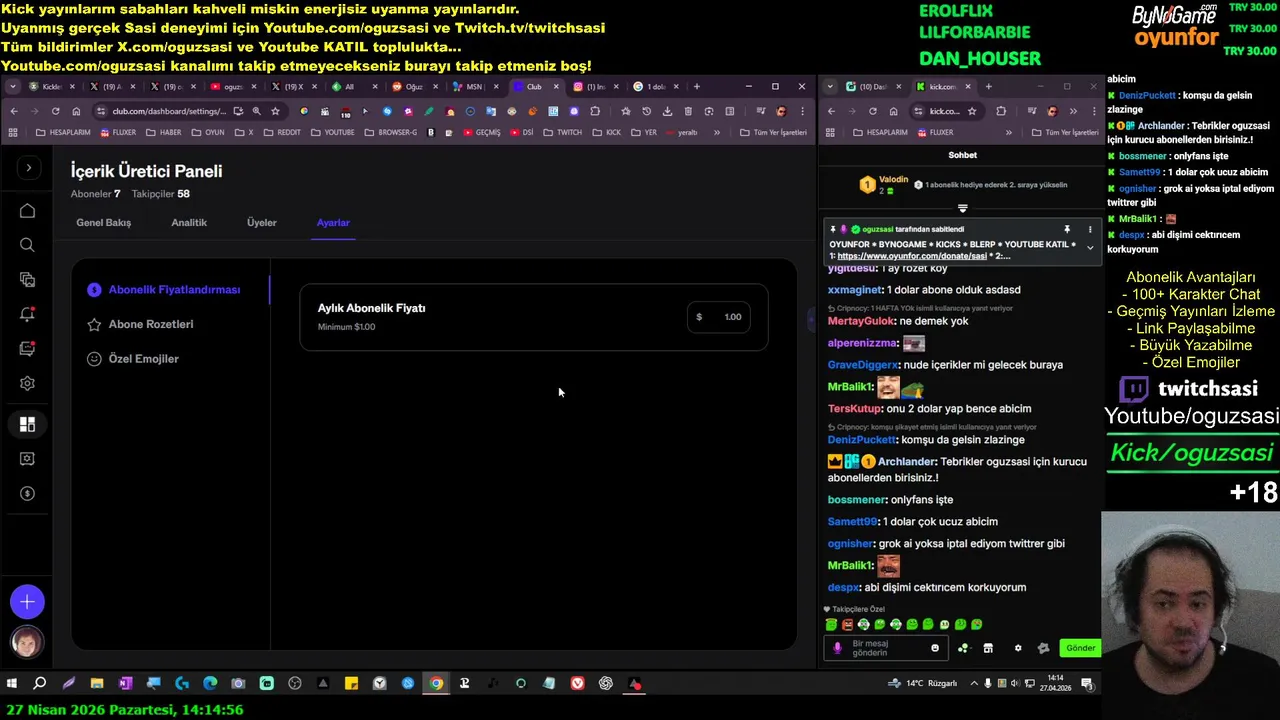Open Windows taskbar search
This screenshot has width=1280, height=720.
coord(40,684)
